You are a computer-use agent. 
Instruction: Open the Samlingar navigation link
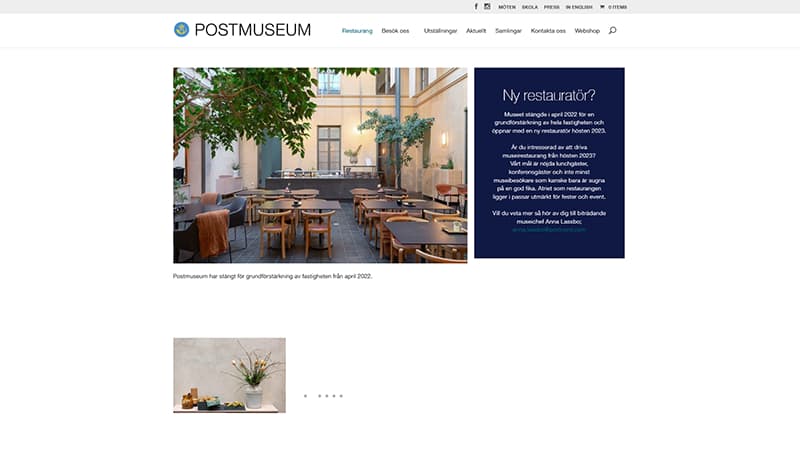(x=508, y=31)
